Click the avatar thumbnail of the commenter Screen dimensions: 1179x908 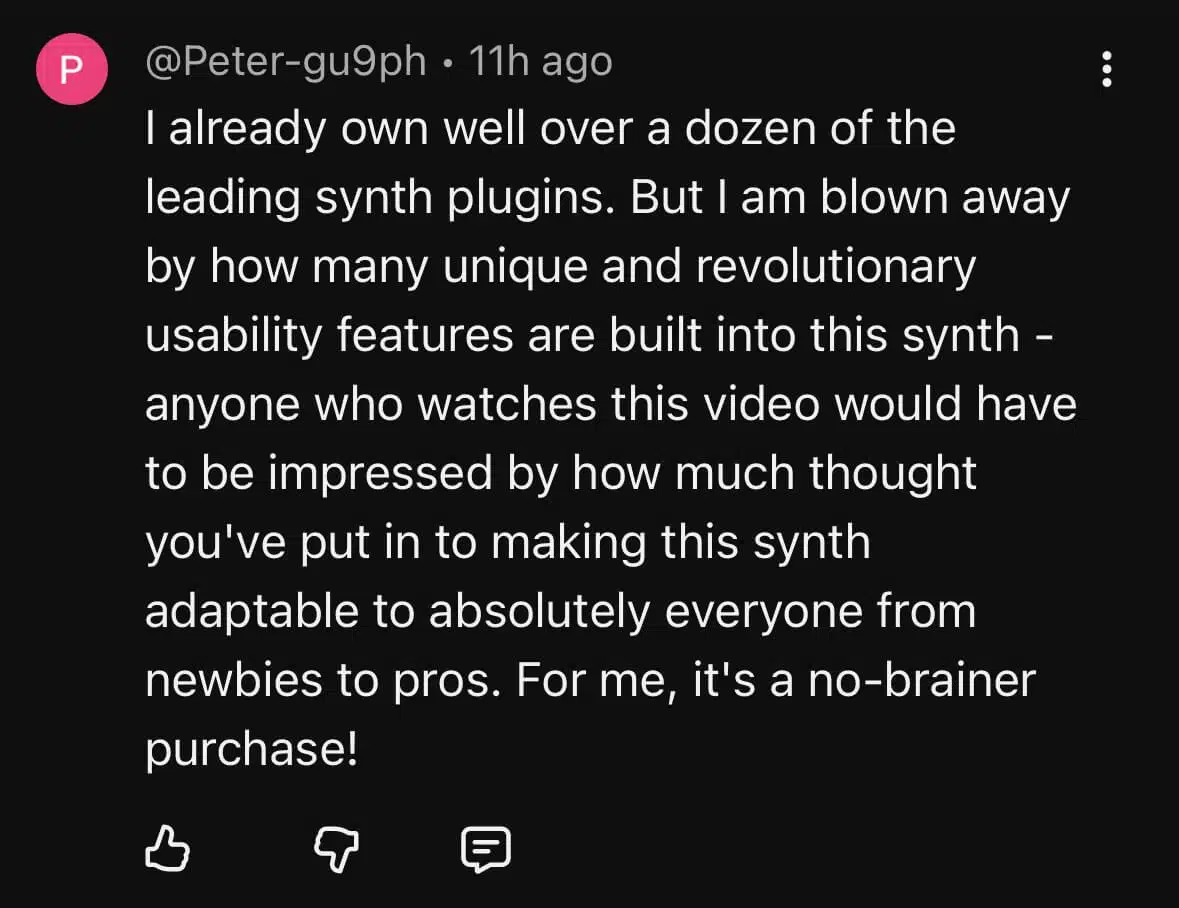click(71, 68)
